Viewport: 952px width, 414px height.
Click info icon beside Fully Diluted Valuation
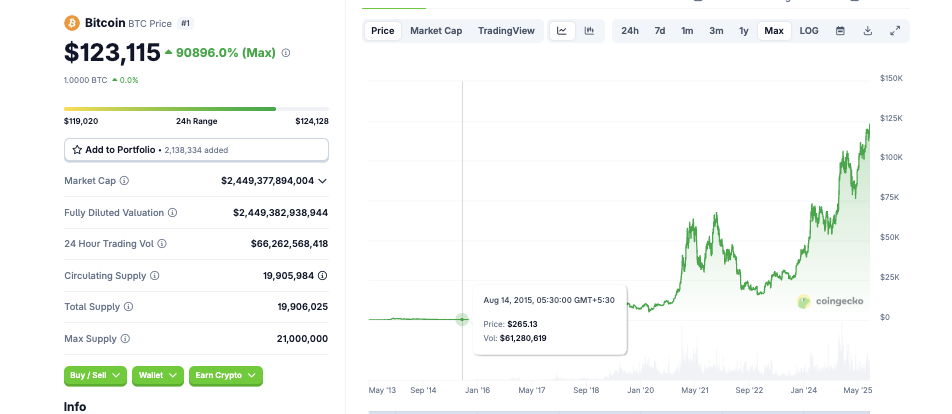173,213
